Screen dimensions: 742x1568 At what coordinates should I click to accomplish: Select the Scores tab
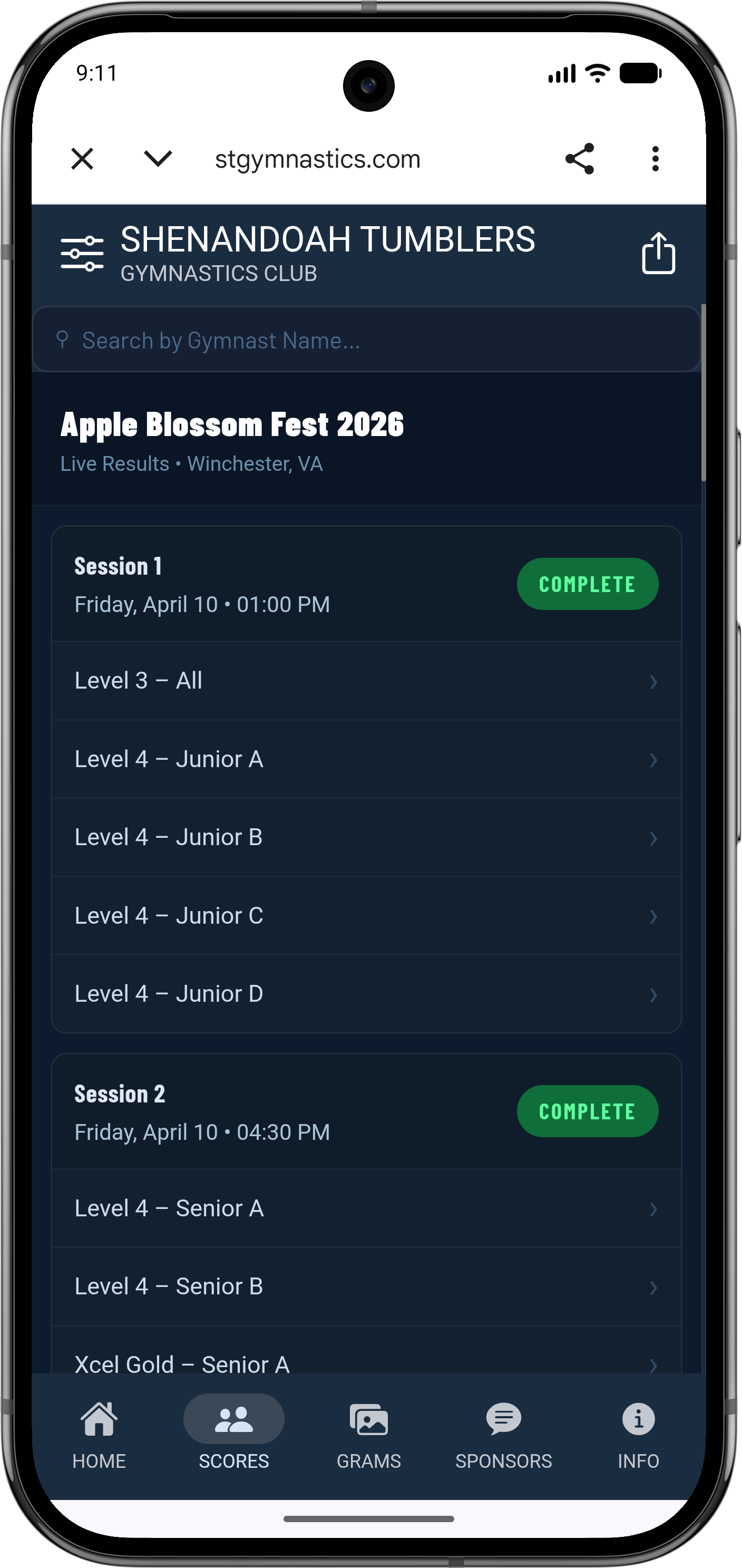[233, 1435]
